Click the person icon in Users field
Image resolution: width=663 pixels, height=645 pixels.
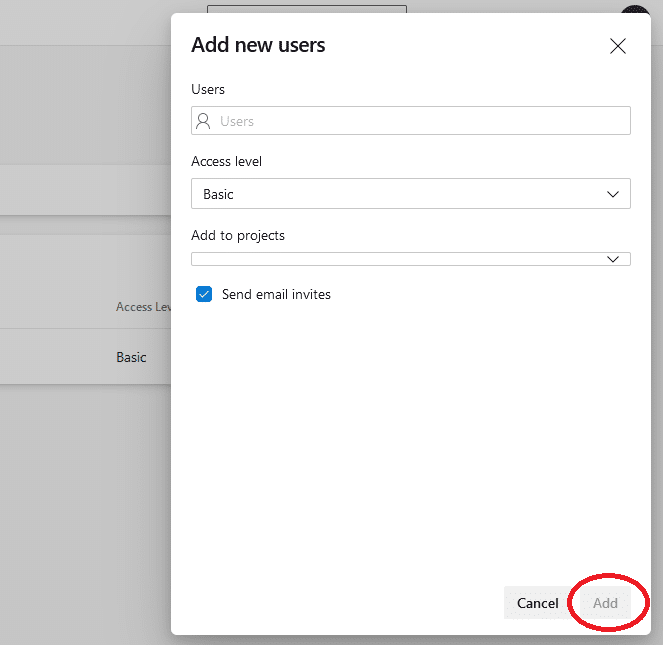[x=203, y=121]
